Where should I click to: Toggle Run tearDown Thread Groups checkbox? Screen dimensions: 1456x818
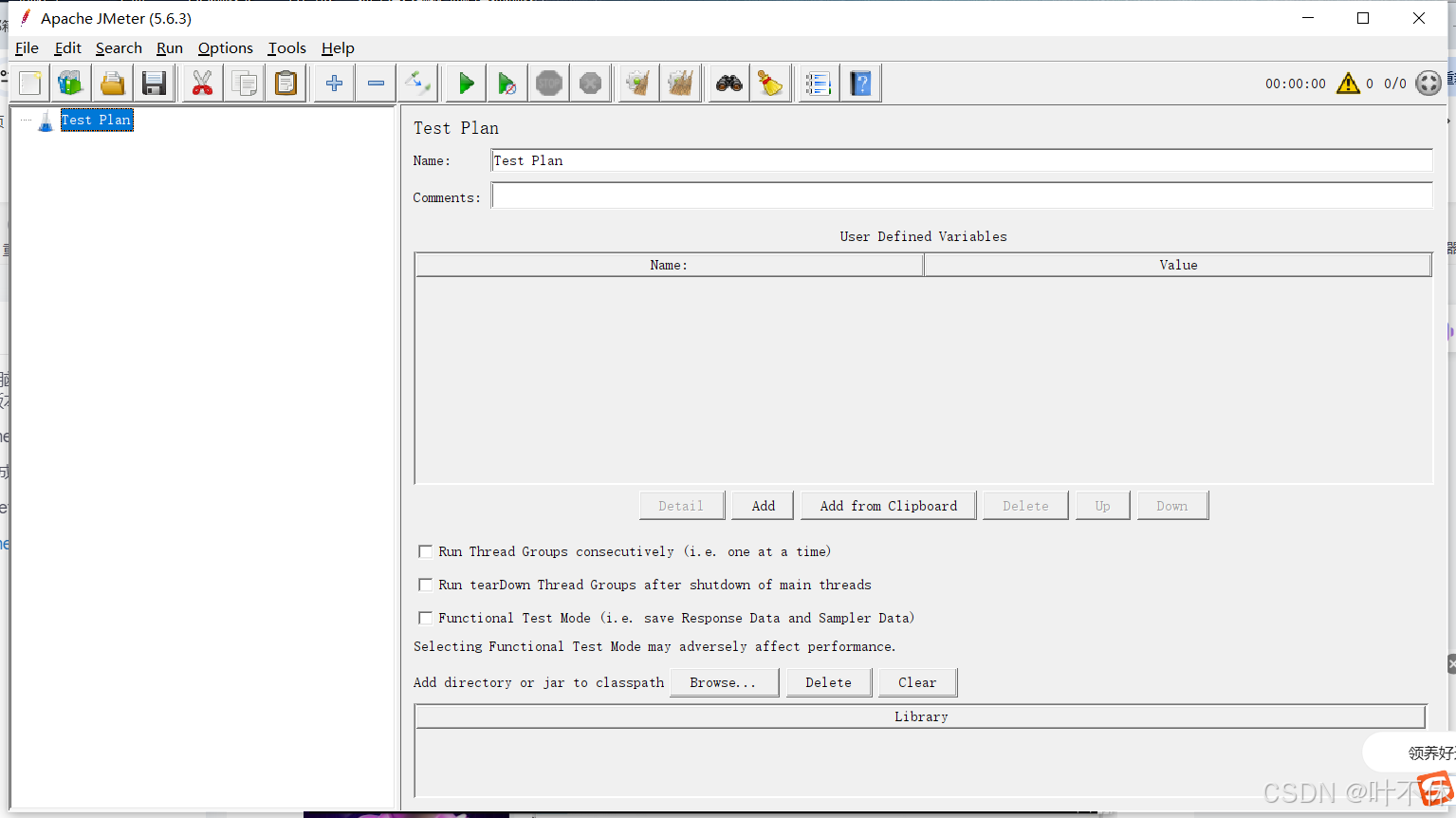pyautogui.click(x=426, y=585)
